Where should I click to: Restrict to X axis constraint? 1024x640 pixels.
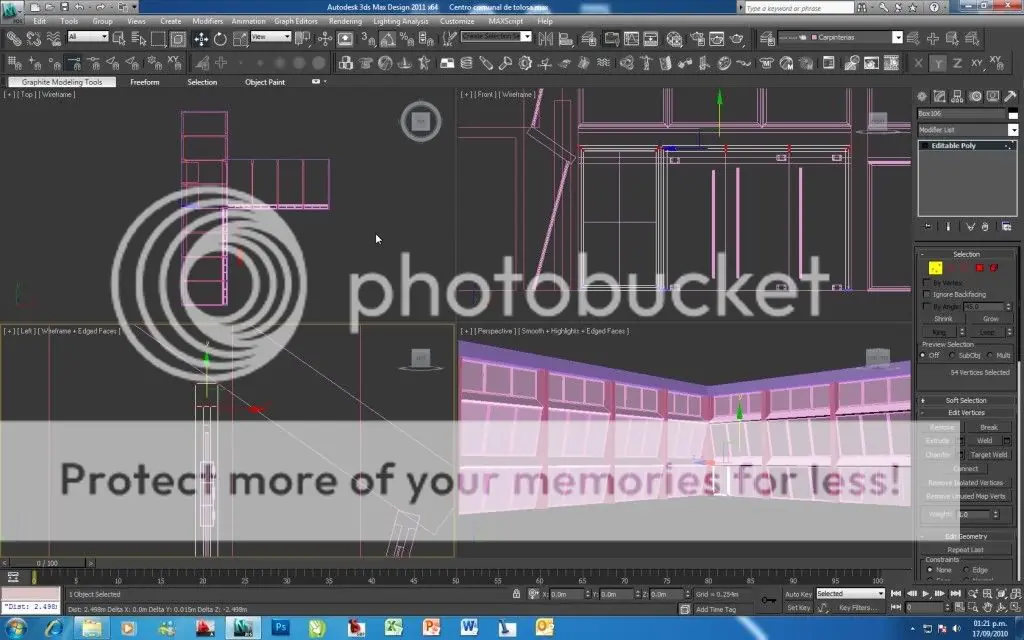coord(918,63)
